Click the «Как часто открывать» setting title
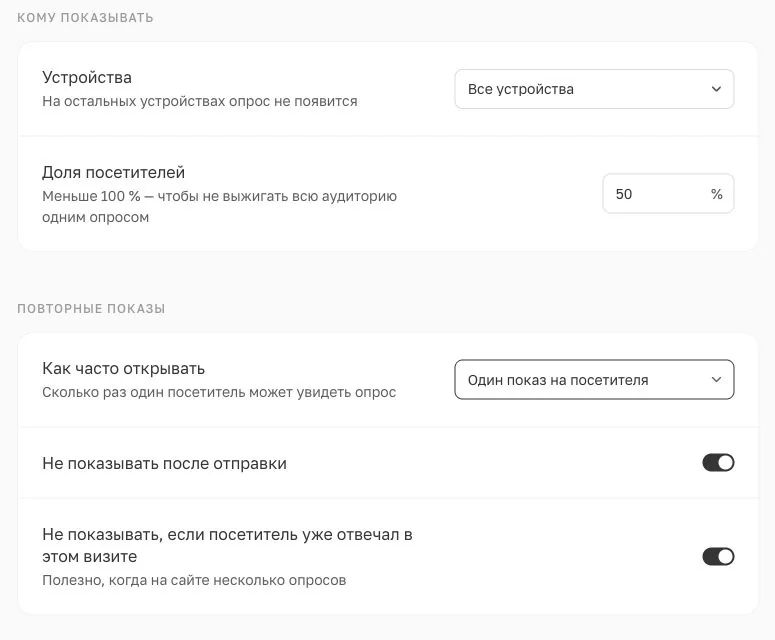 (124, 369)
